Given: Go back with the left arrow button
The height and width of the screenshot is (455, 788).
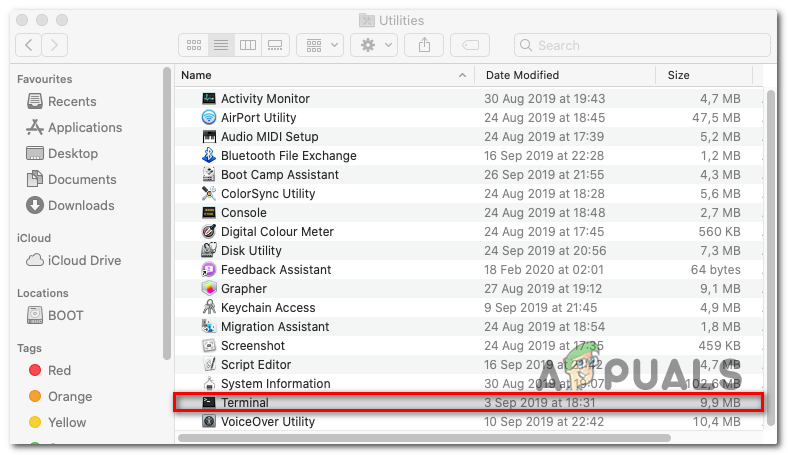Looking at the screenshot, I should 29,45.
